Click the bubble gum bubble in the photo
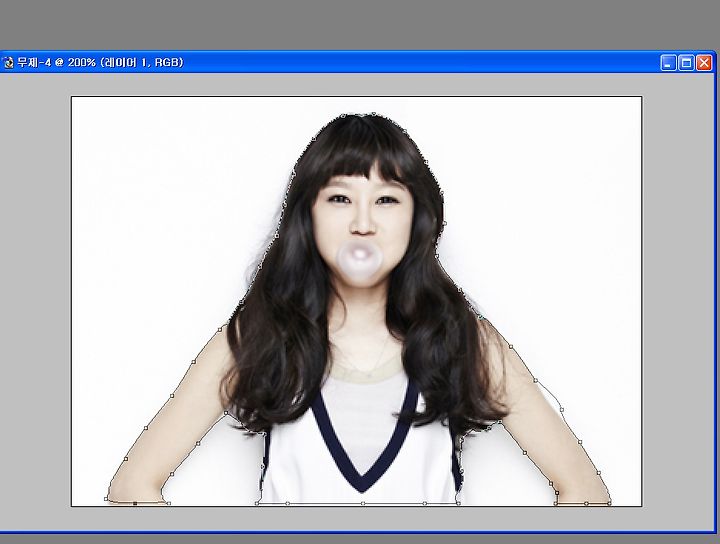 click(x=360, y=261)
